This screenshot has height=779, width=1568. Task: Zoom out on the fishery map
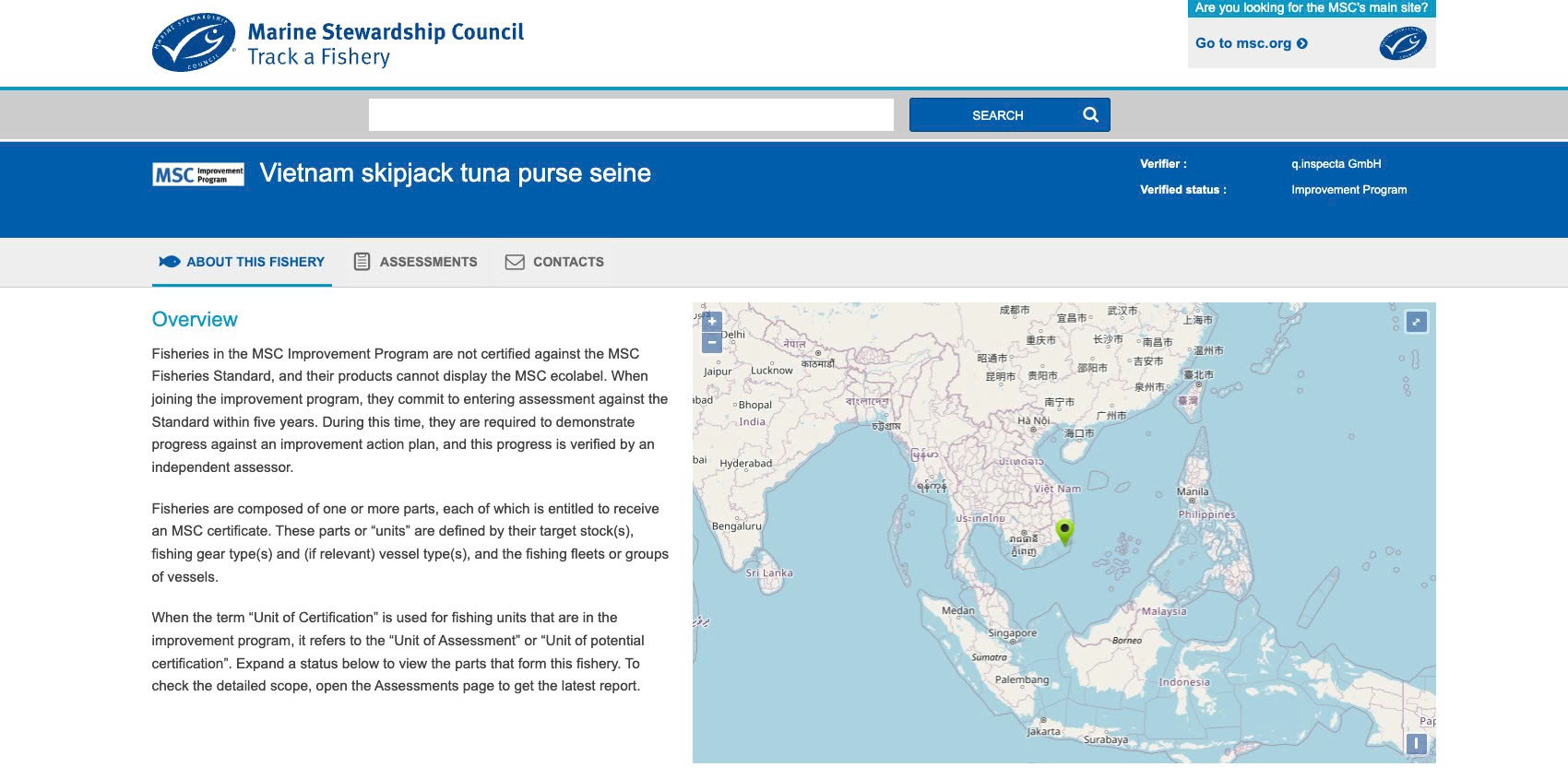(711, 343)
